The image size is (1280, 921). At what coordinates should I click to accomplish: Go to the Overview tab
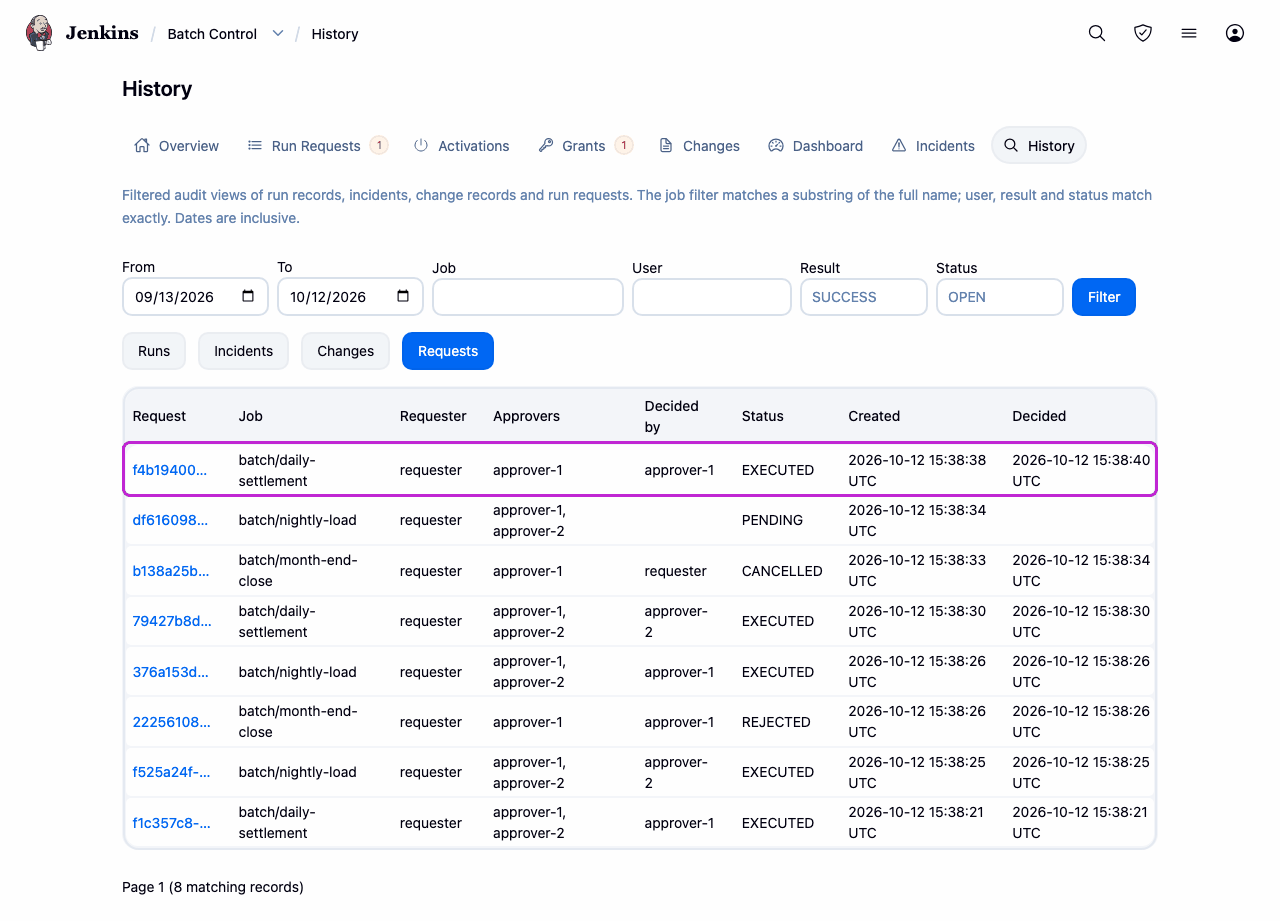click(176, 146)
